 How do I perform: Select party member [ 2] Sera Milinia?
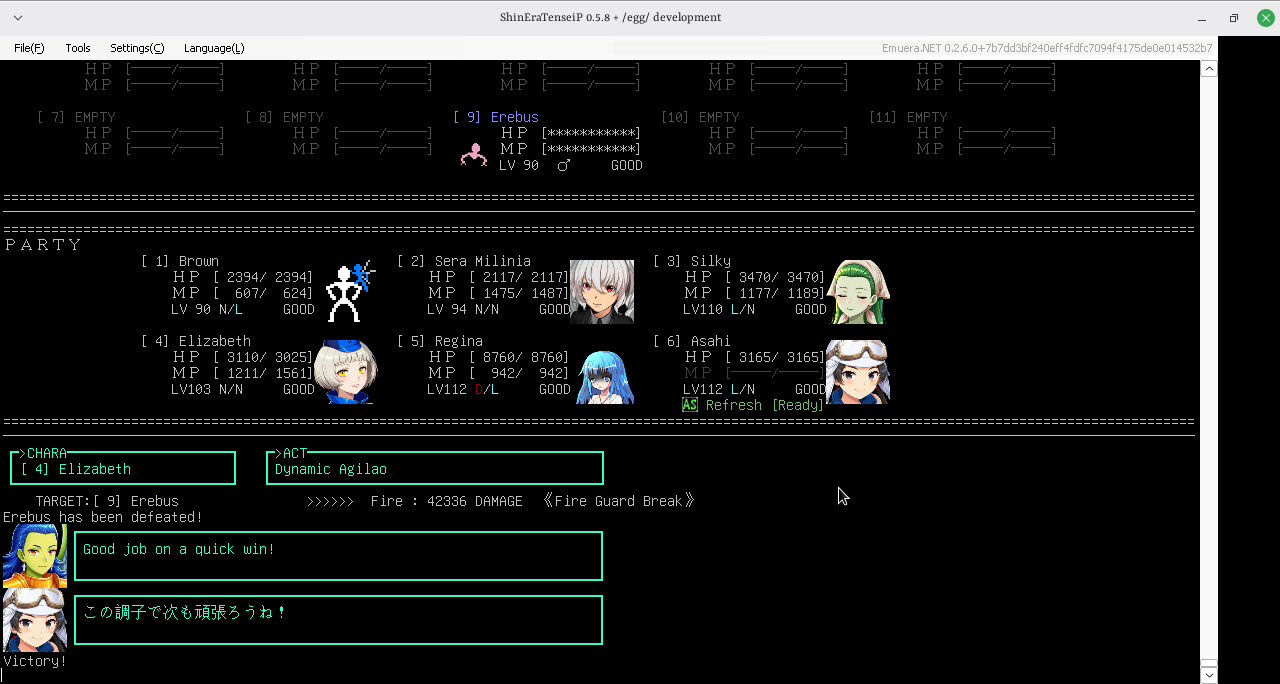point(464,261)
